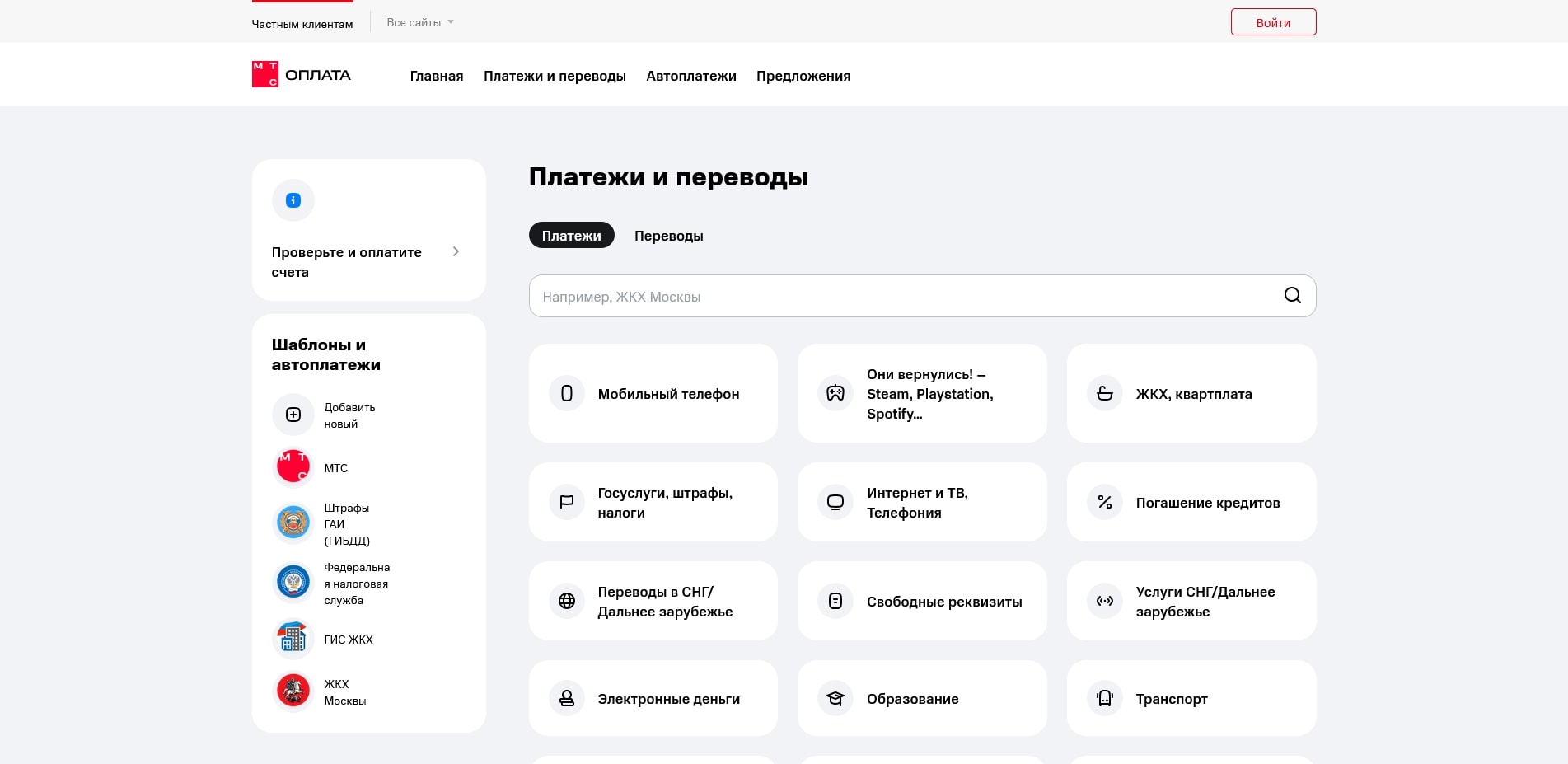Click the Электронные деньги icon
1568x764 pixels.
566,697
